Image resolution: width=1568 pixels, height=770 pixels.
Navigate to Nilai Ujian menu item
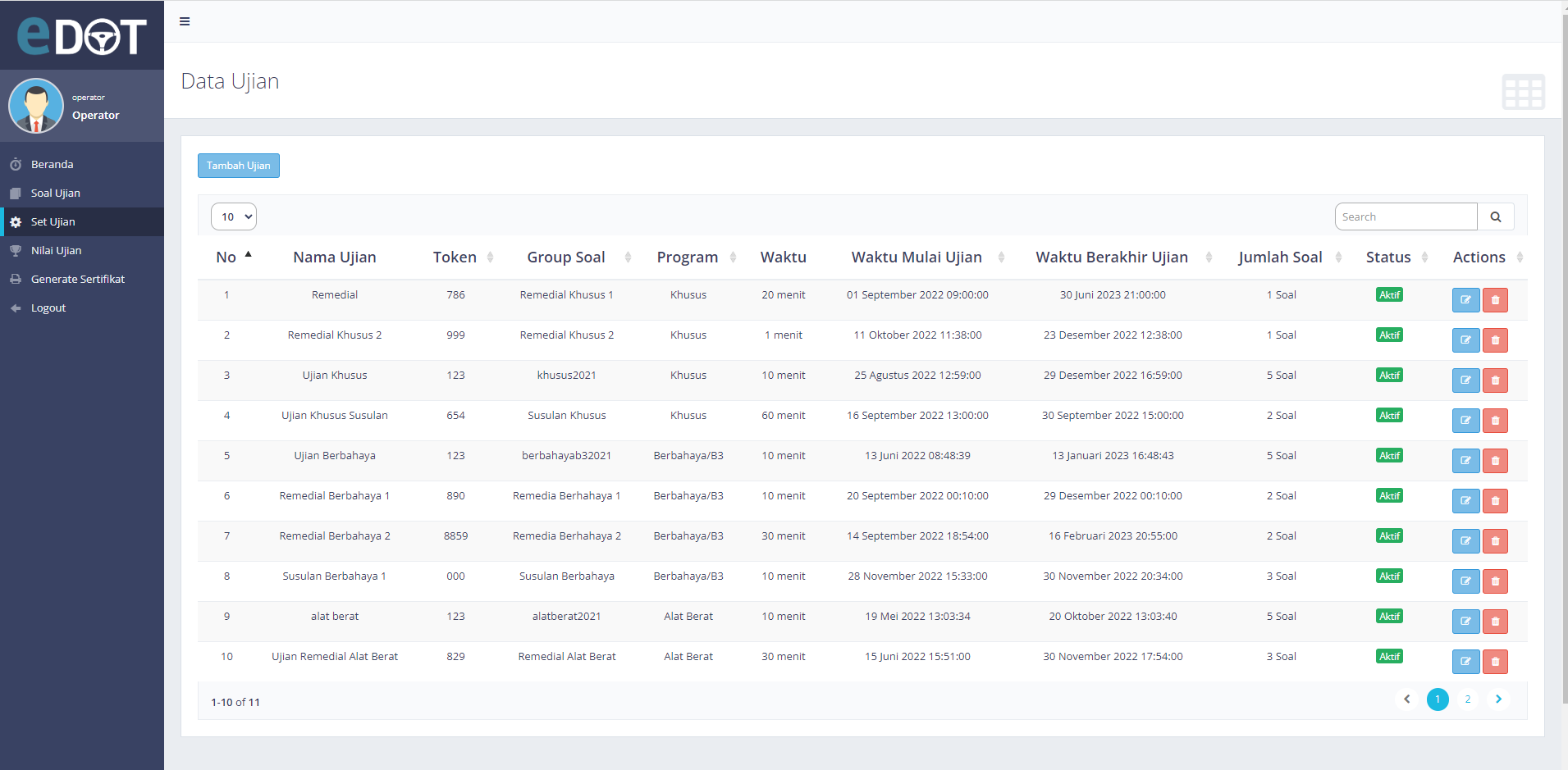pos(56,251)
